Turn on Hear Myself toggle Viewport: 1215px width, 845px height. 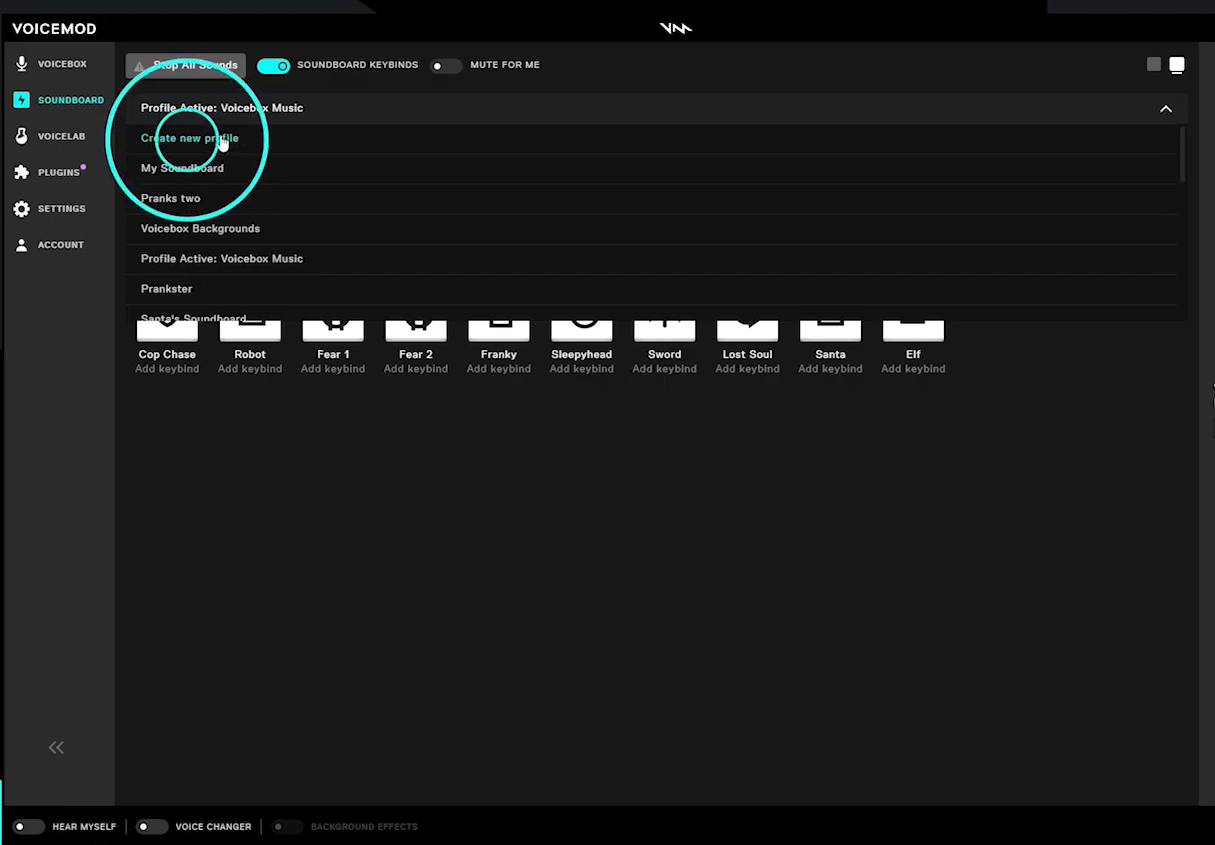tap(29, 827)
